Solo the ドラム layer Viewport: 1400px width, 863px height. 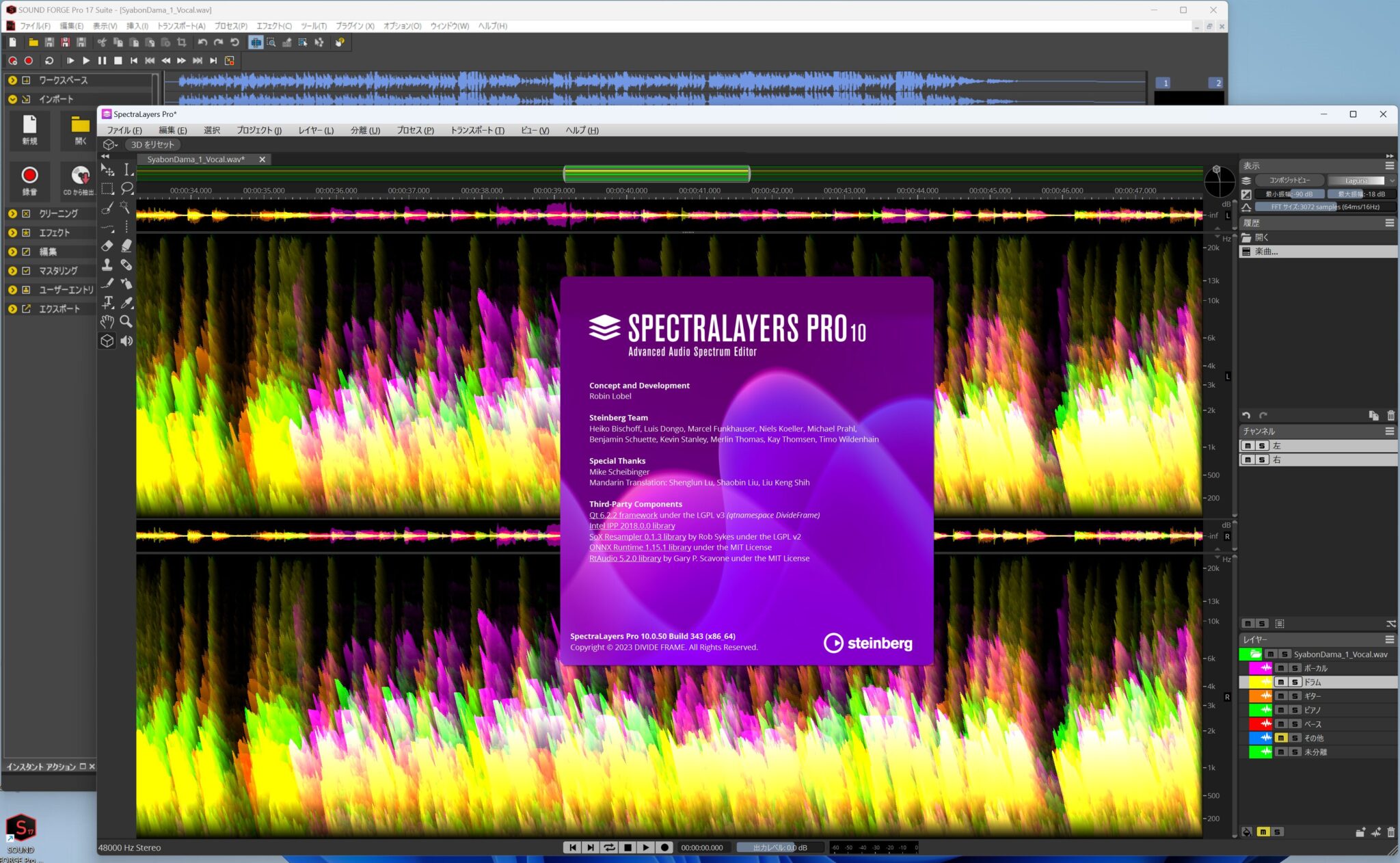coord(1295,682)
